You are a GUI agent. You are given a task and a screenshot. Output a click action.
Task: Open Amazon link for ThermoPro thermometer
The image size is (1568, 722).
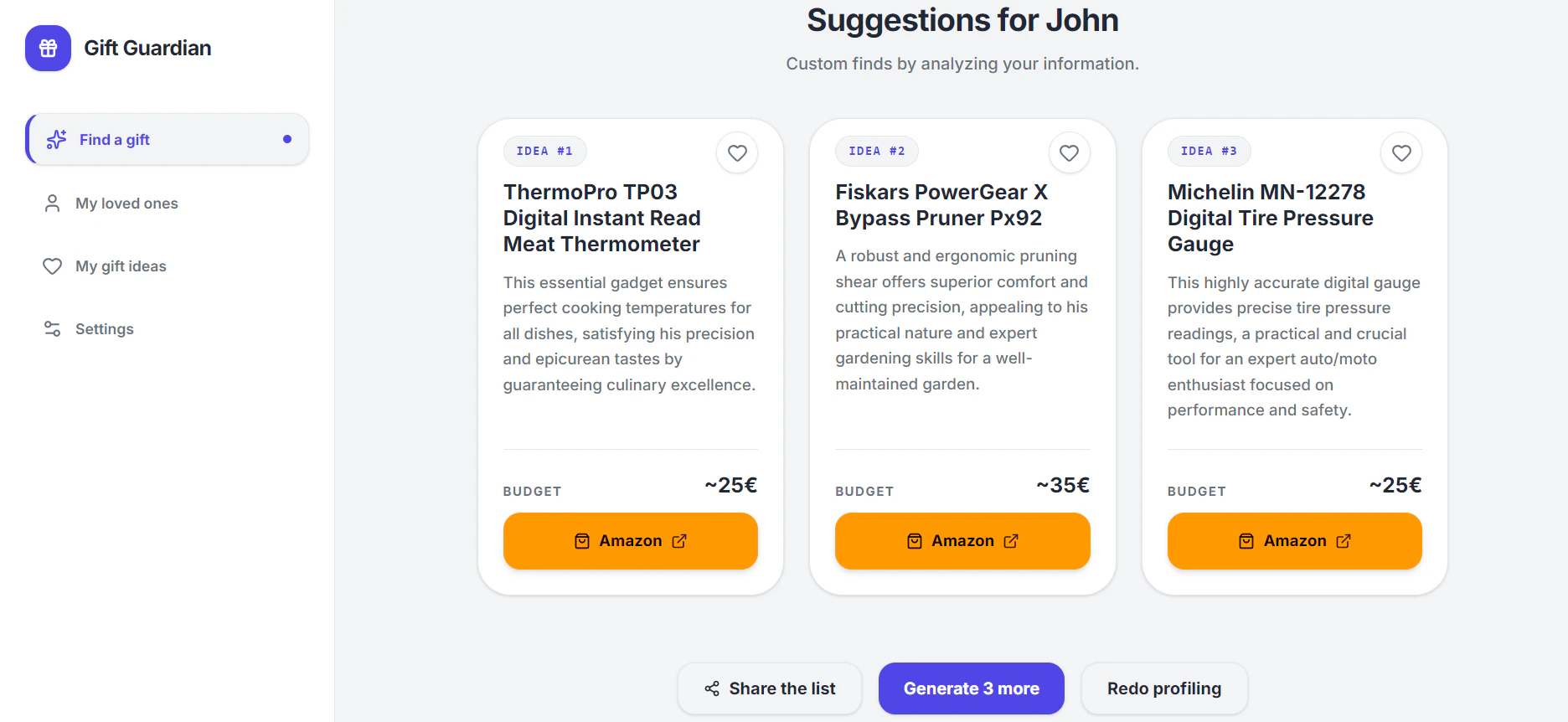(x=630, y=541)
